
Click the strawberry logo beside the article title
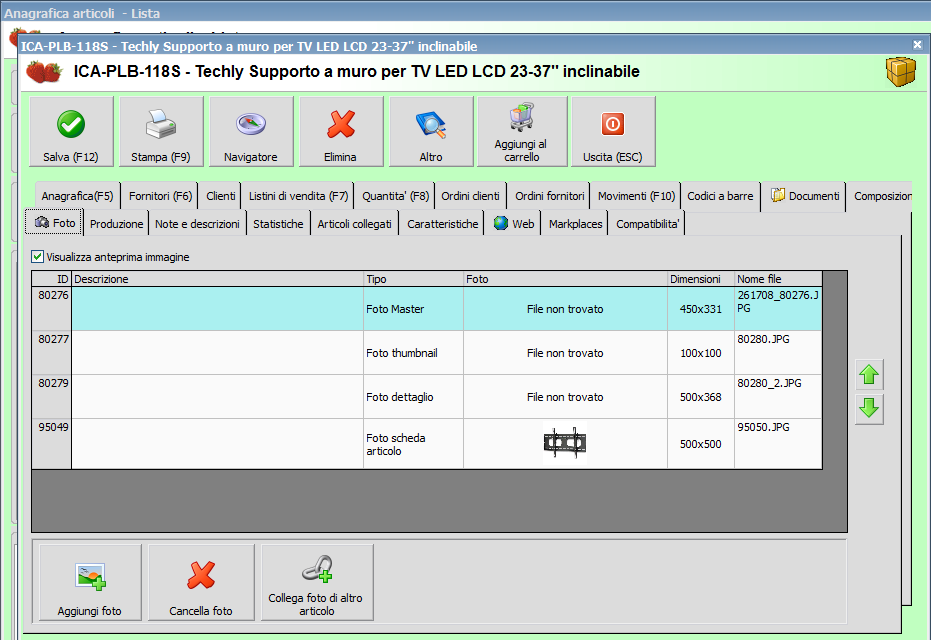[43, 72]
